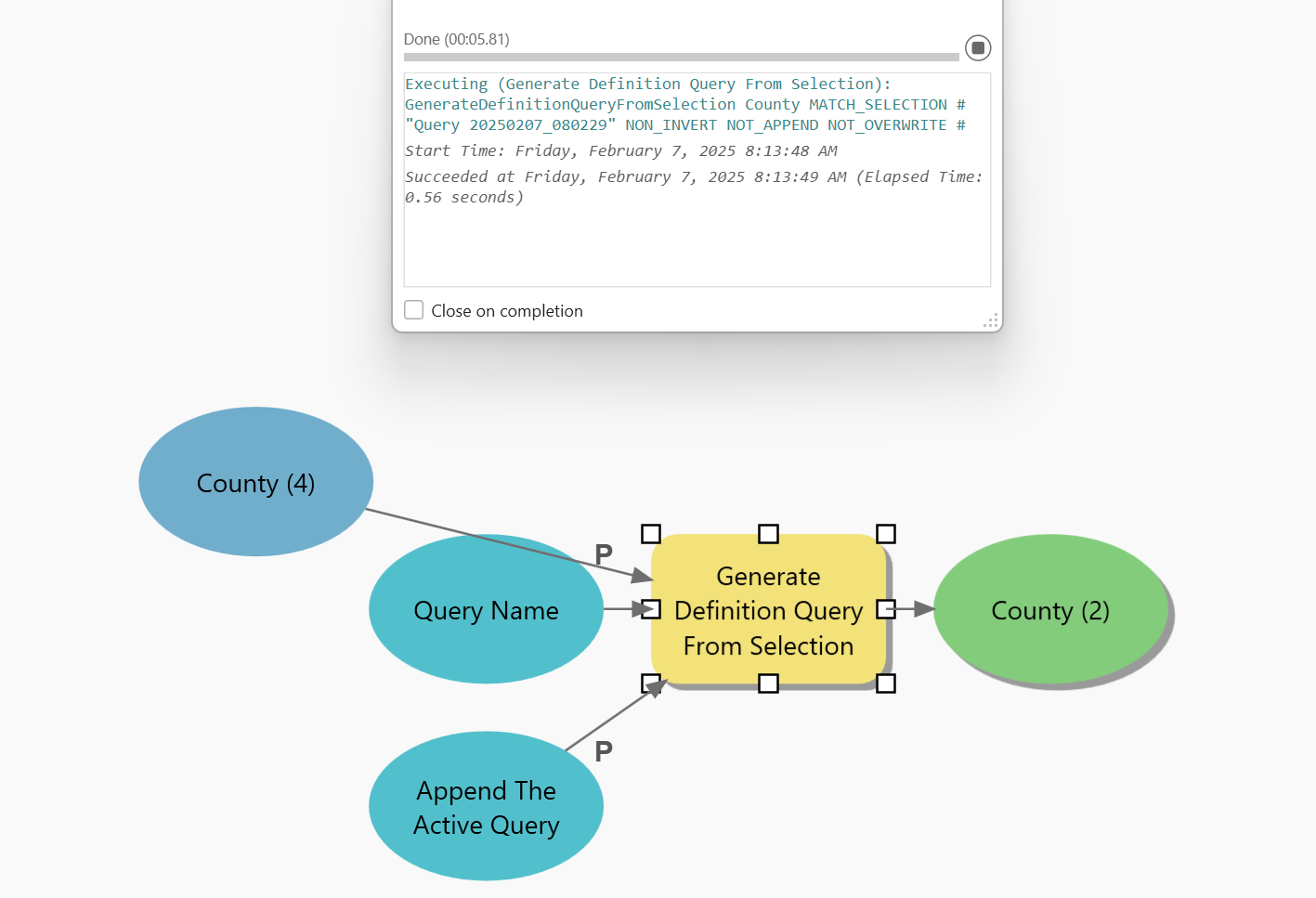Select the Query Name parameter bubble
This screenshot has width=1316, height=898.
pos(486,610)
